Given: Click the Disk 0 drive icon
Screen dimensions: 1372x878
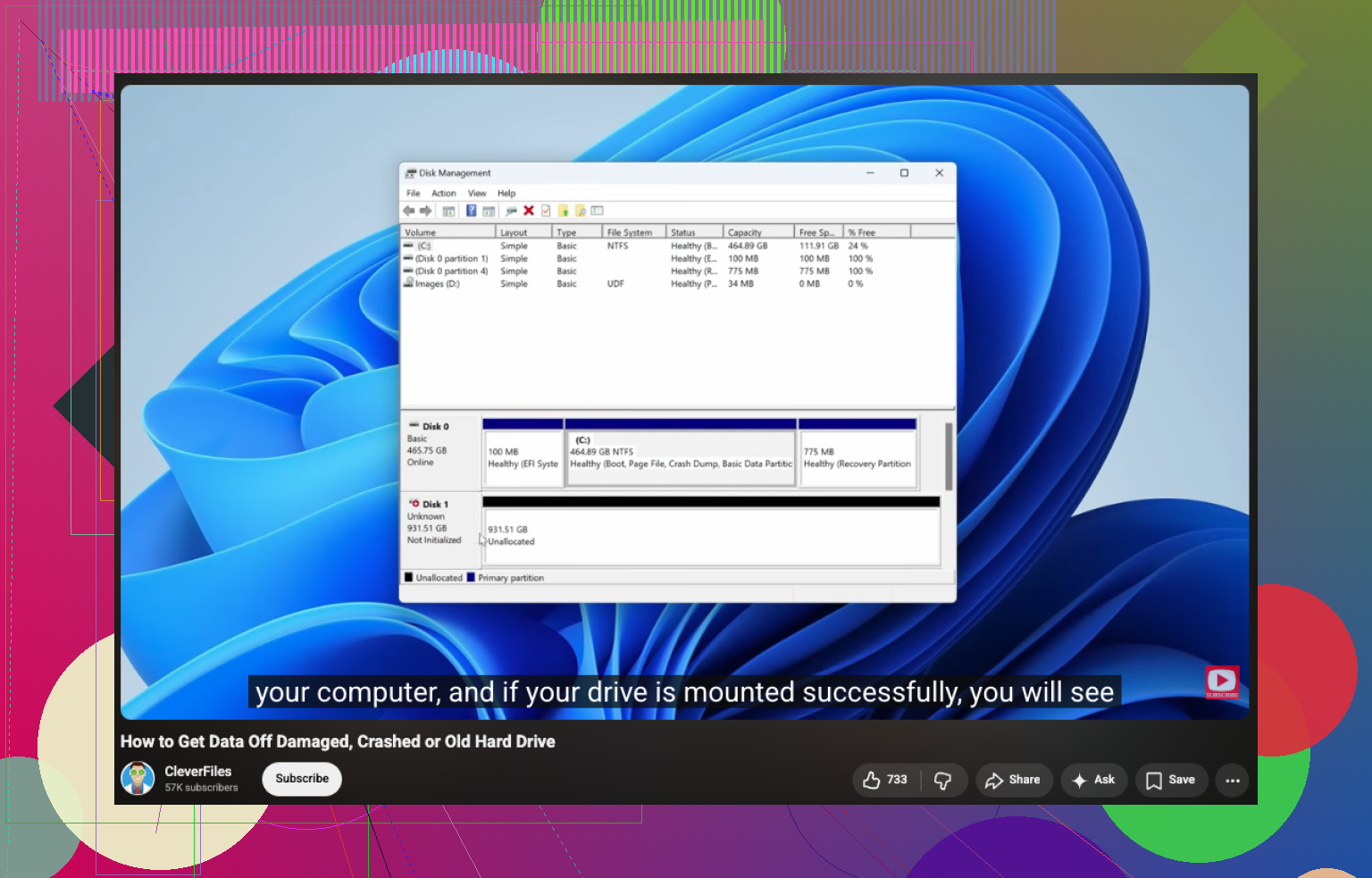Looking at the screenshot, I should [x=414, y=426].
